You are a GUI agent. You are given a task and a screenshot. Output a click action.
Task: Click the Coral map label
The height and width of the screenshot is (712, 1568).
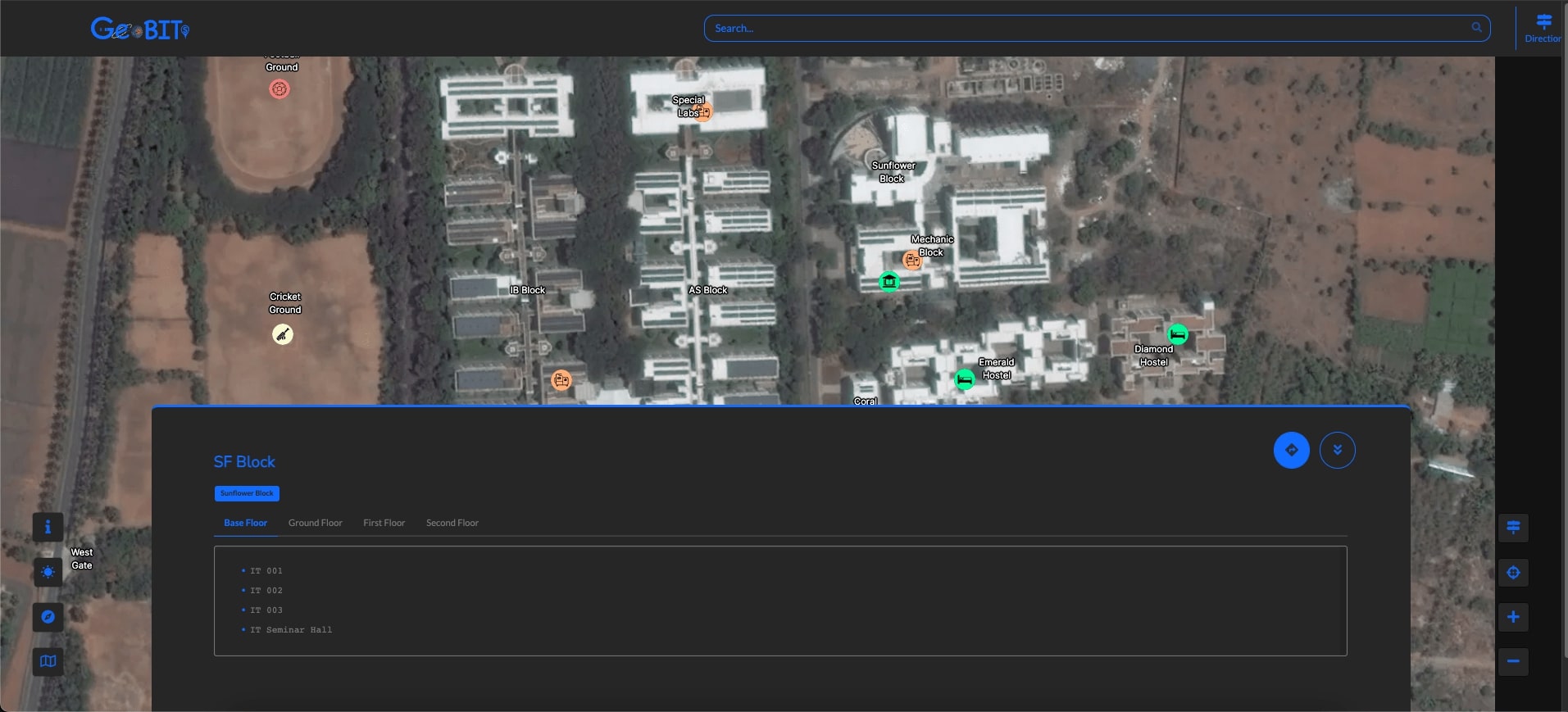click(866, 401)
